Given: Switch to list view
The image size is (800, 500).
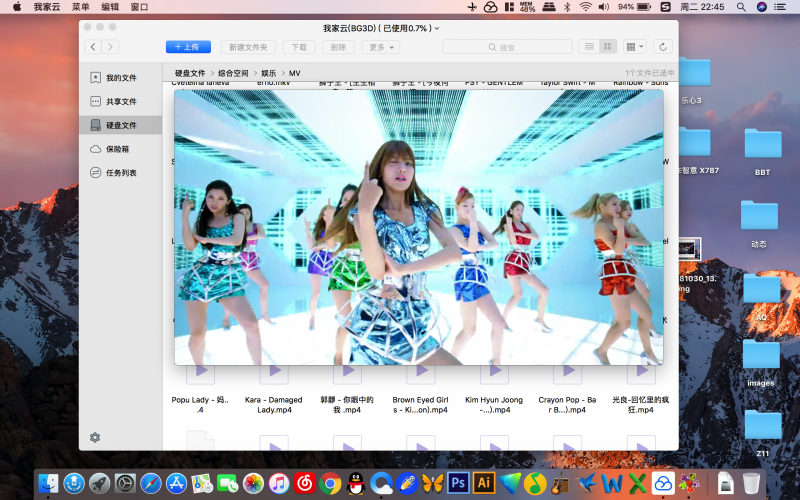Looking at the screenshot, I should [x=589, y=47].
